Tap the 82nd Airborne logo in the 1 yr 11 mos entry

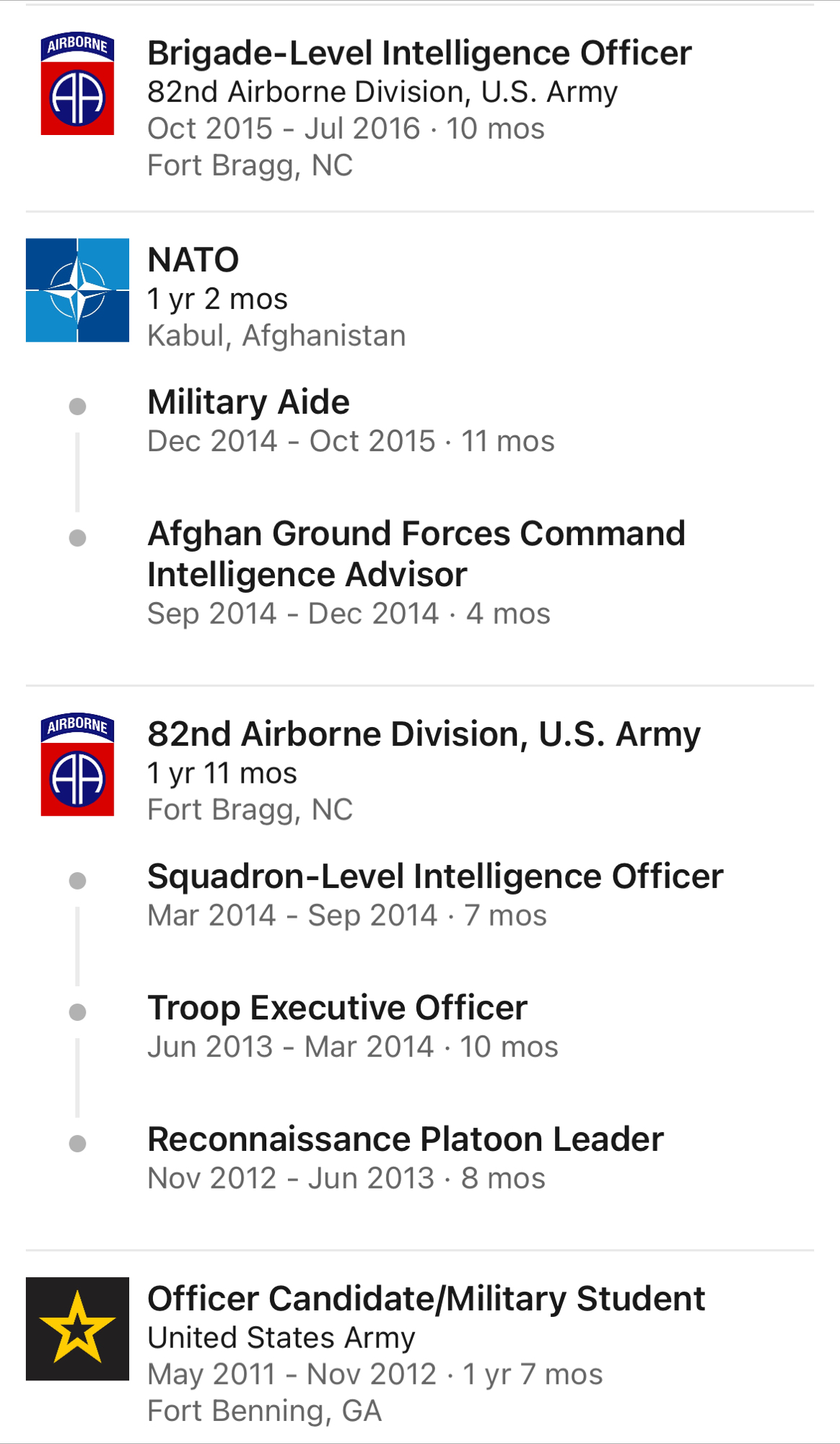[x=77, y=765]
